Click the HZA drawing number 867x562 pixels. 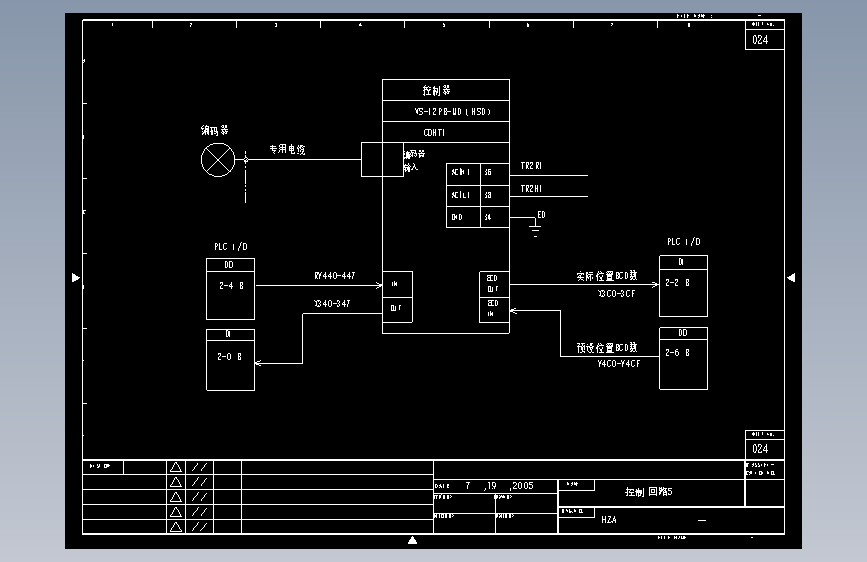click(609, 520)
